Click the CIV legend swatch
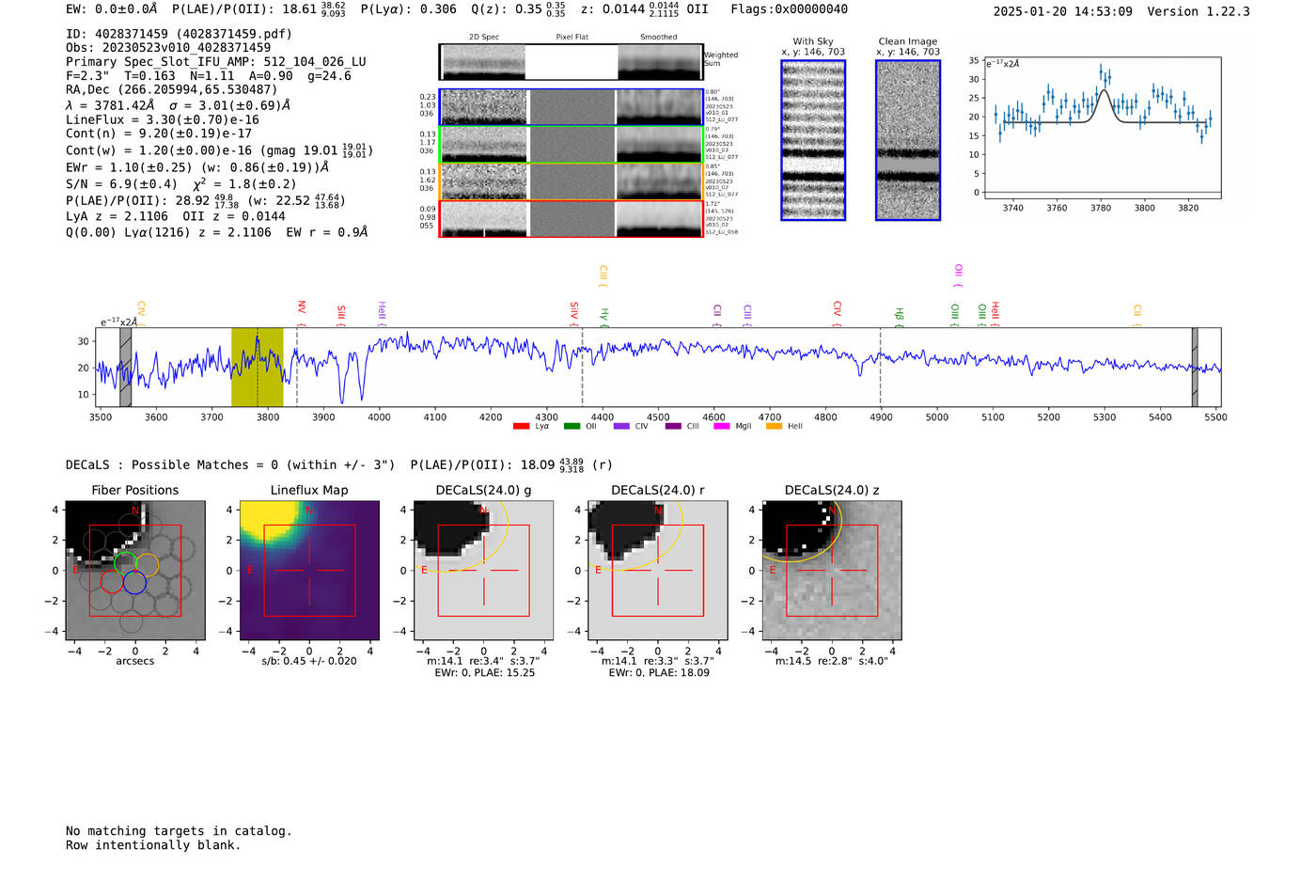 tap(621, 427)
